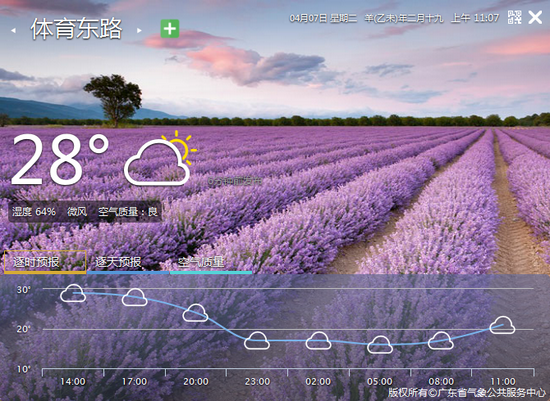The height and width of the screenshot is (401, 550).
Task: Click the 05:00 time axis label
Action: pyautogui.click(x=380, y=381)
